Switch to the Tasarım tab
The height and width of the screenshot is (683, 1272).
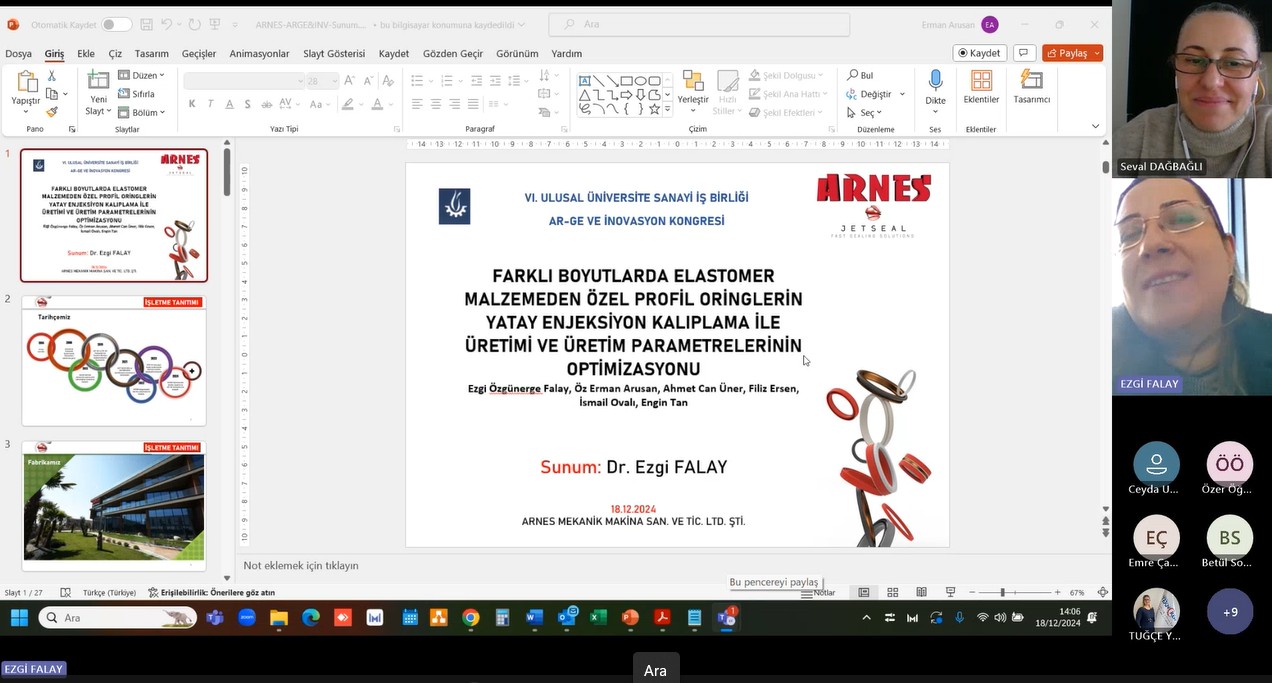pyautogui.click(x=152, y=53)
